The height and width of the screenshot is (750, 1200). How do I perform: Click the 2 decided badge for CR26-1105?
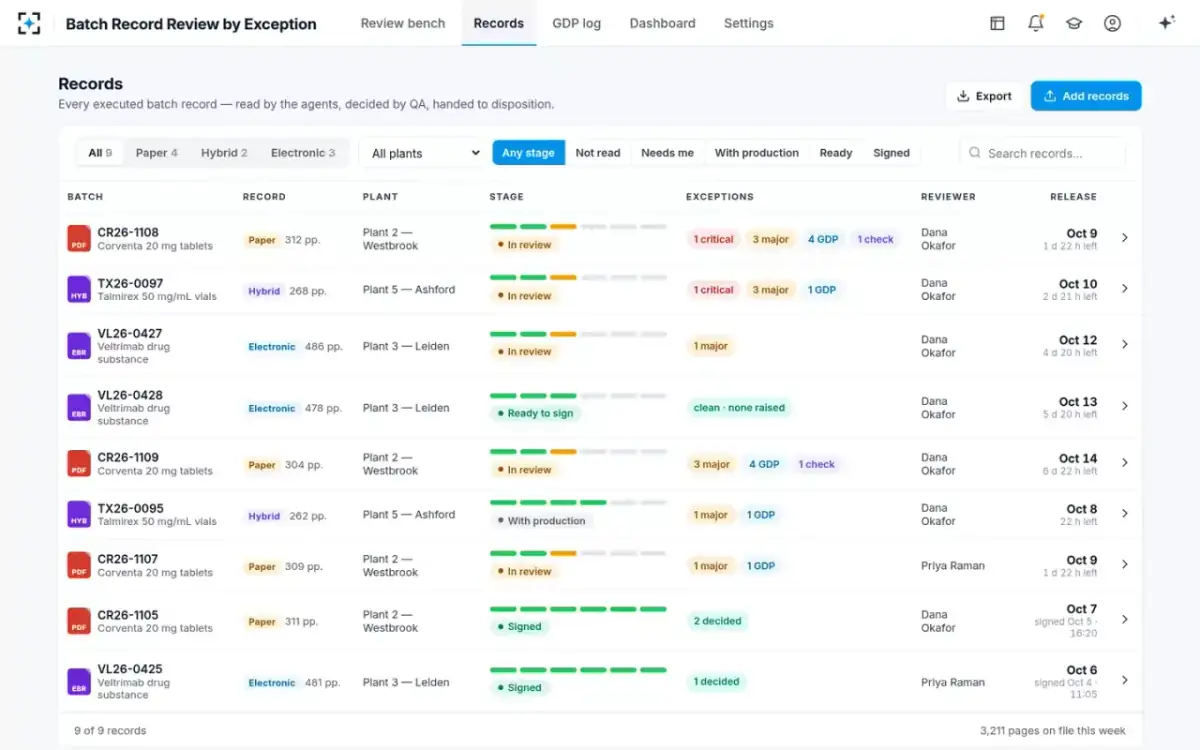coord(717,621)
